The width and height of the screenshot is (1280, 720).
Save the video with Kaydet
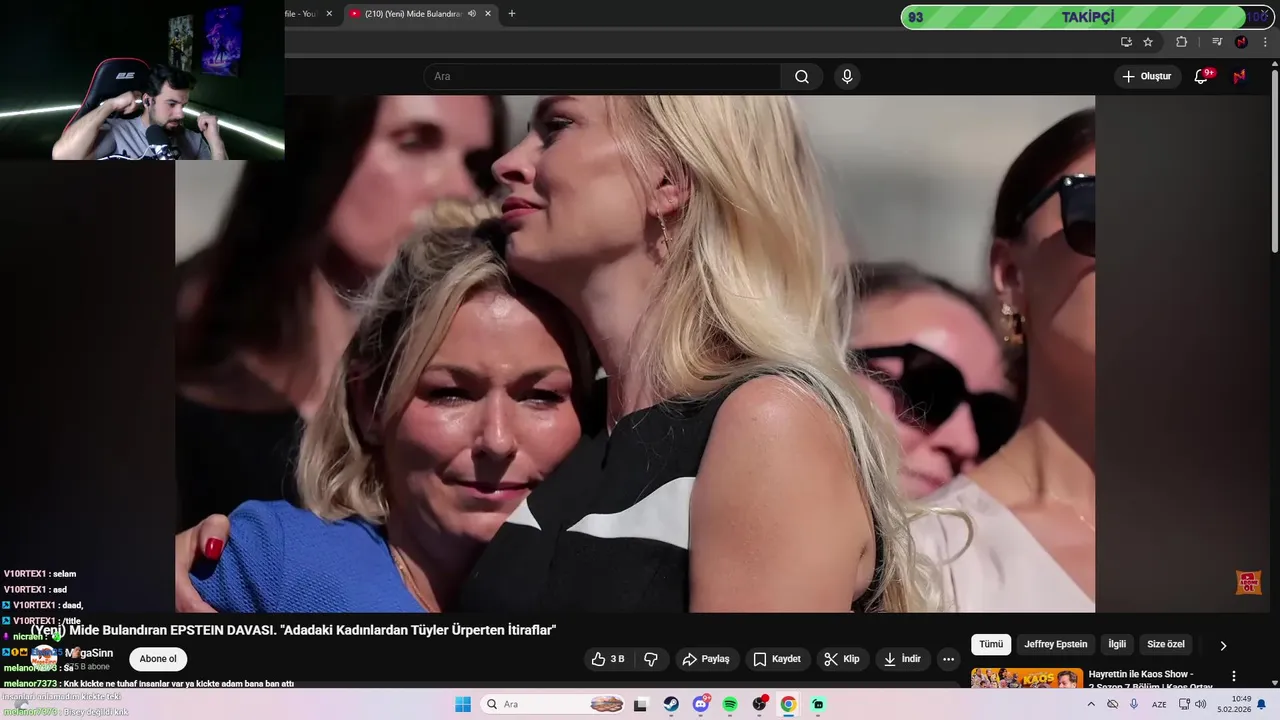pos(777,659)
